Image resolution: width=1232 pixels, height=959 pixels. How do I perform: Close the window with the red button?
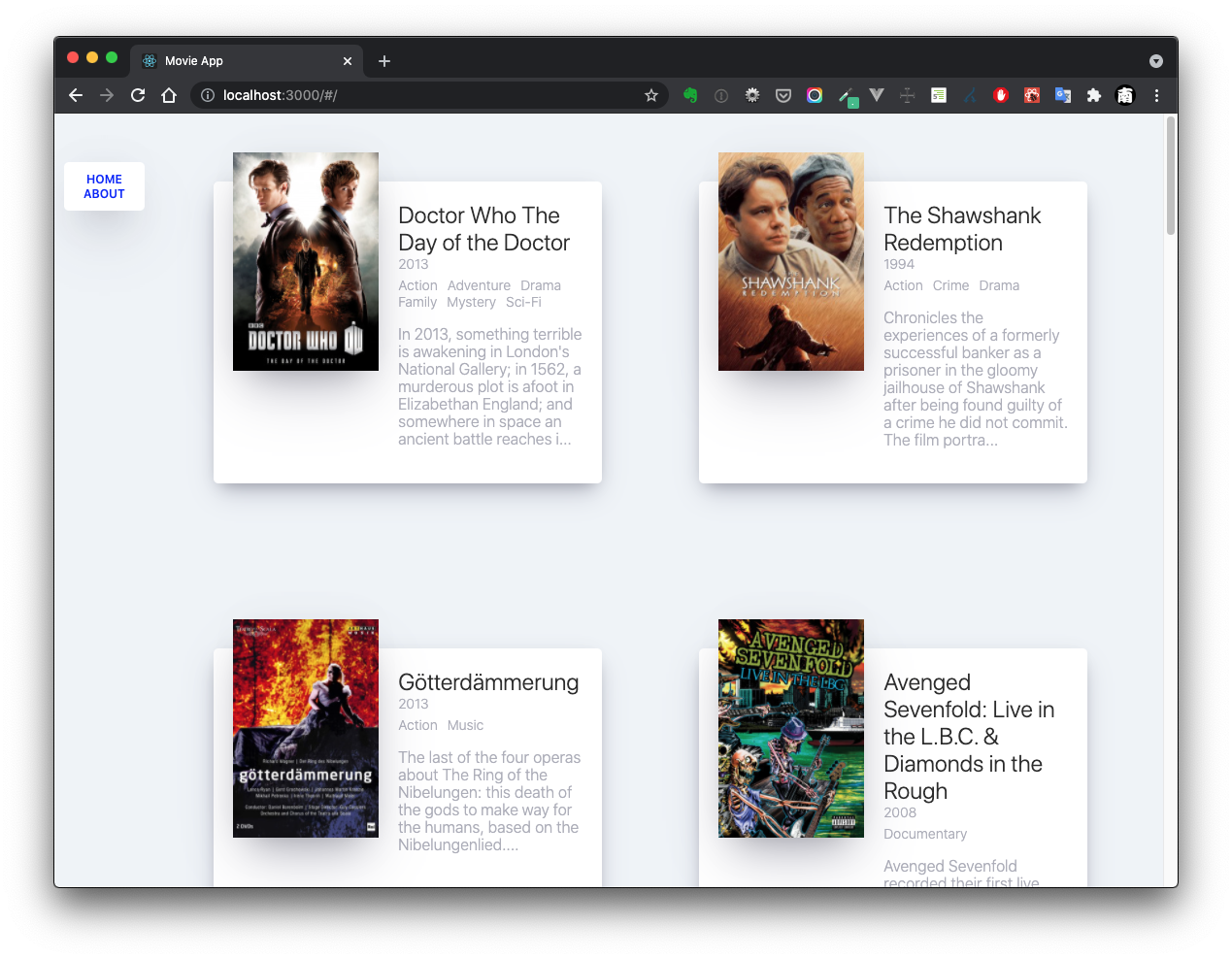[73, 57]
